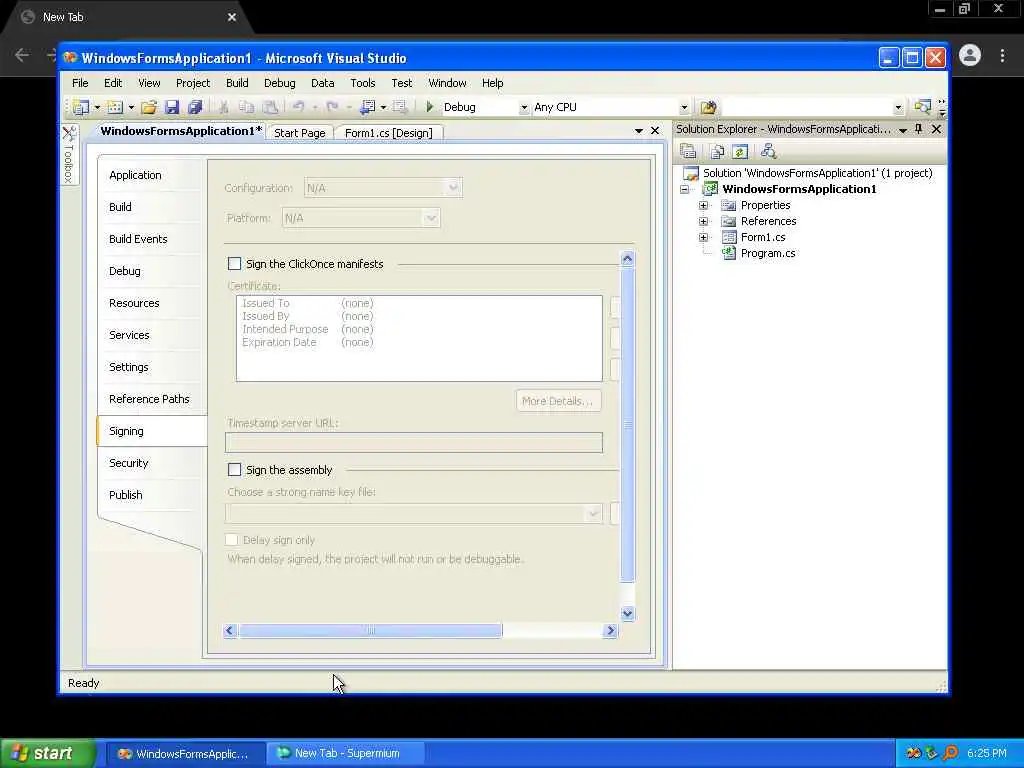Click the disabled Delay sign only checkbox
Screen dimensions: 1024x768
(231, 539)
